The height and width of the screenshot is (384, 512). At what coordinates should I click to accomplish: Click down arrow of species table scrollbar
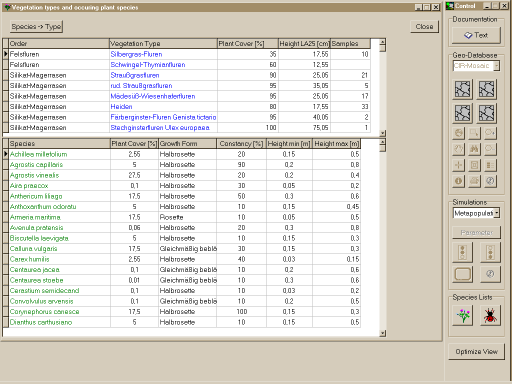click(x=383, y=333)
